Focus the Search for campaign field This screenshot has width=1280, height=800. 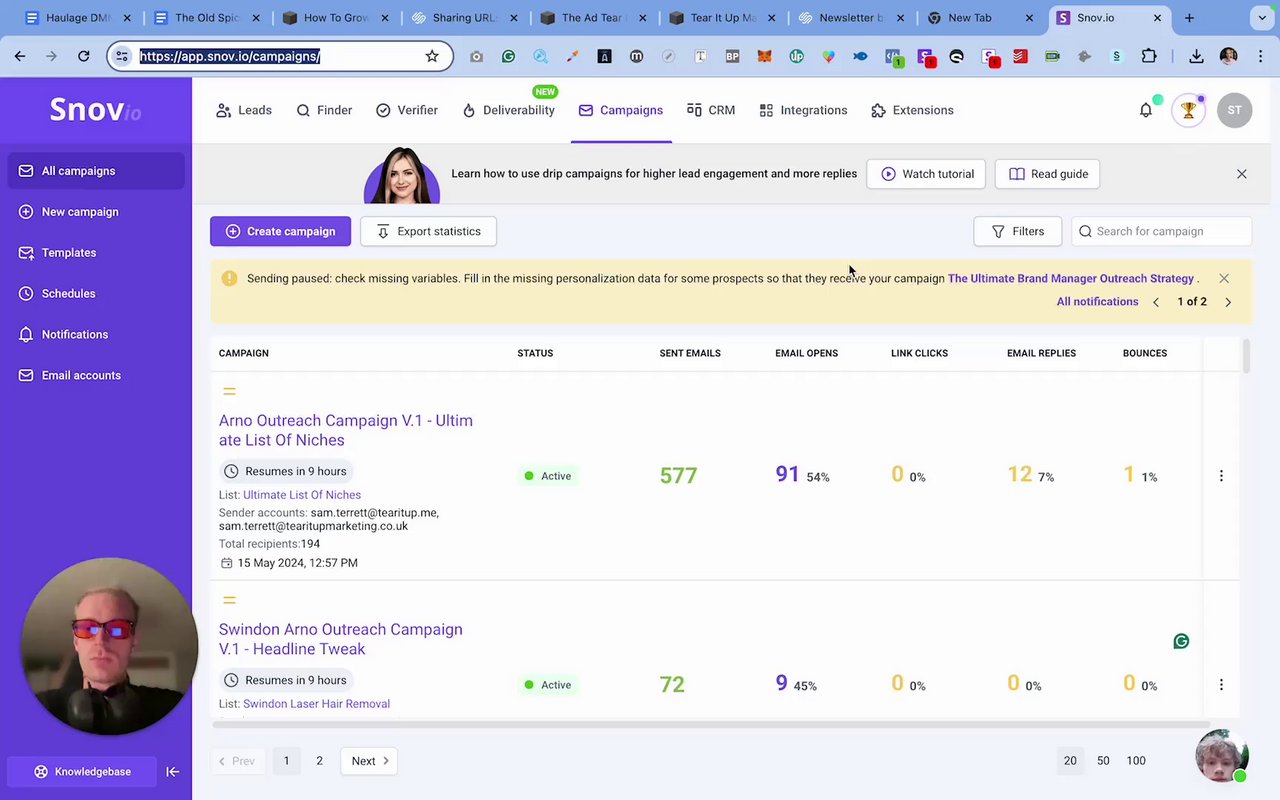[1161, 231]
